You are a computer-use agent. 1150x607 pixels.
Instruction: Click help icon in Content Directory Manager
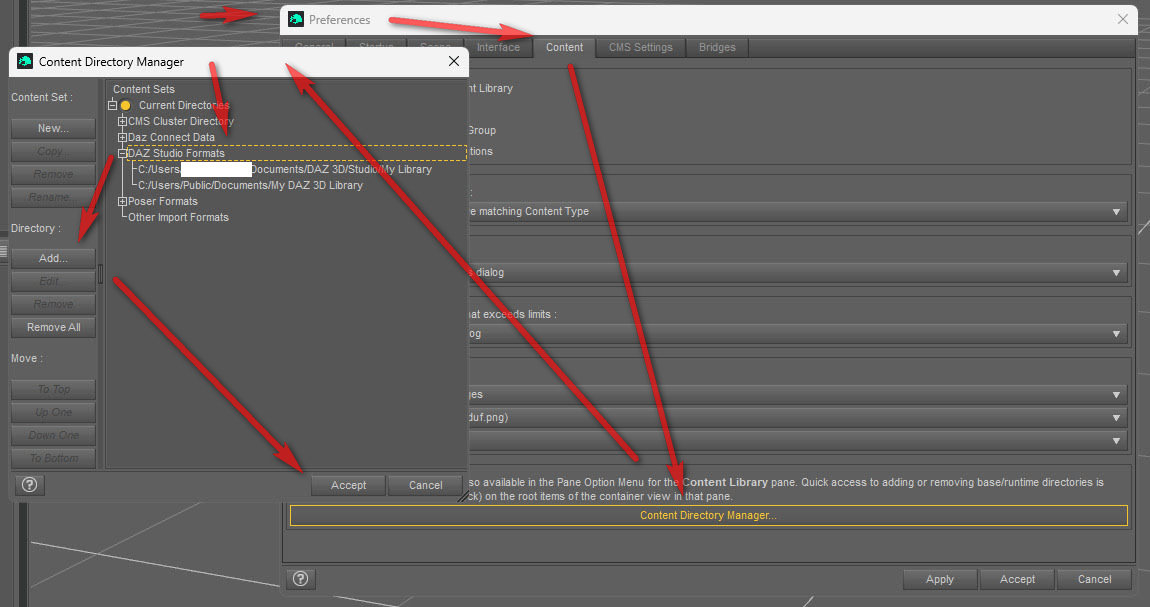pyautogui.click(x=29, y=485)
